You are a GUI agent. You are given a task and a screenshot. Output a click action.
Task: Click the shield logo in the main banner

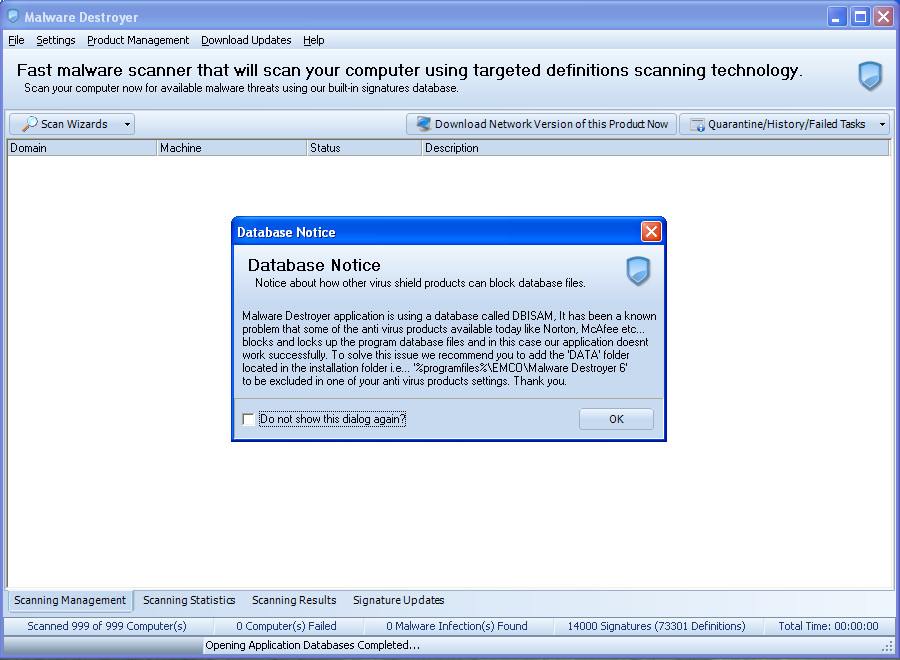point(870,76)
